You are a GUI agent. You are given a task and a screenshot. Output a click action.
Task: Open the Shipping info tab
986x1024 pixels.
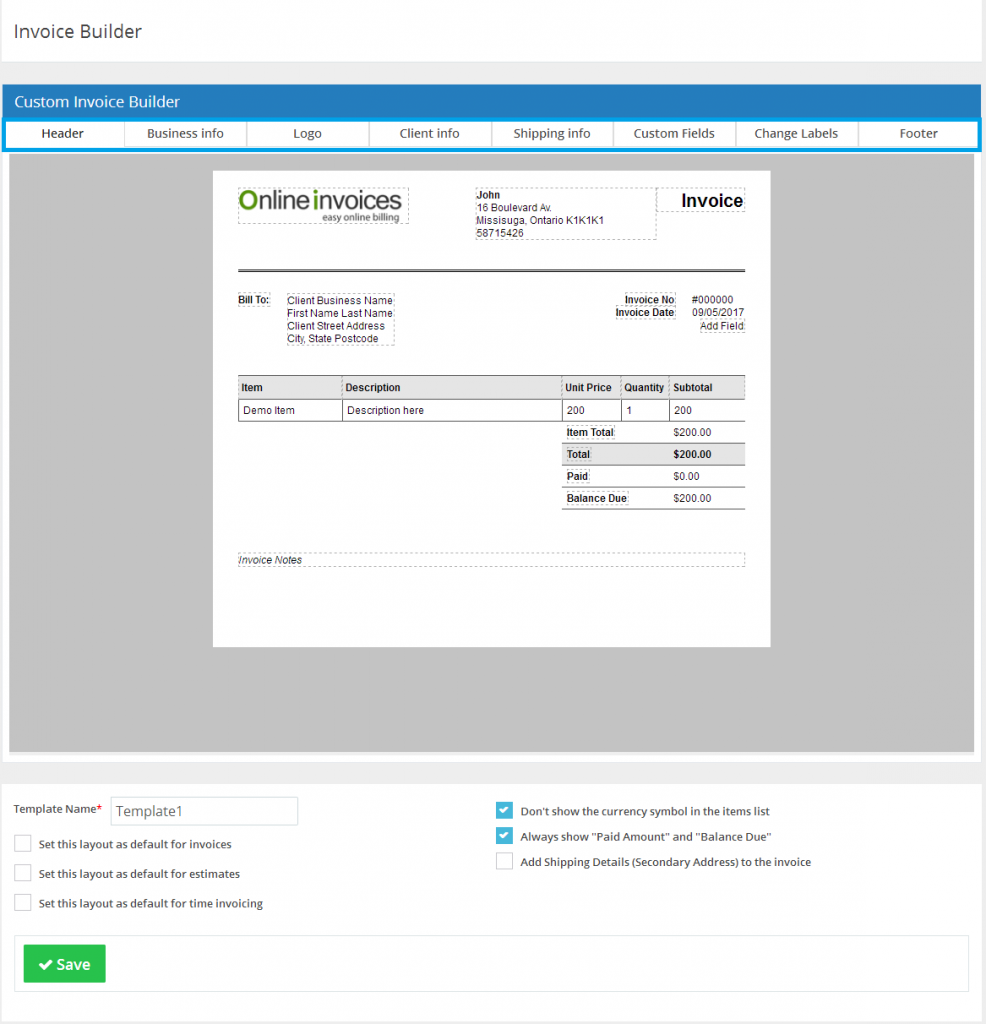552,133
